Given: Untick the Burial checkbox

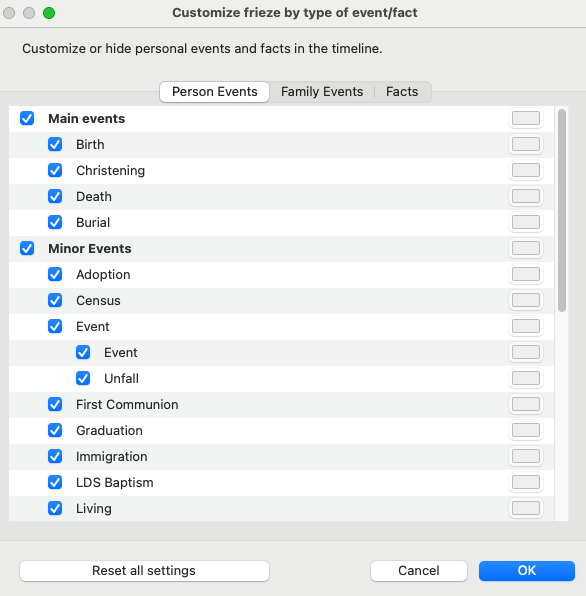Looking at the screenshot, I should (55, 222).
